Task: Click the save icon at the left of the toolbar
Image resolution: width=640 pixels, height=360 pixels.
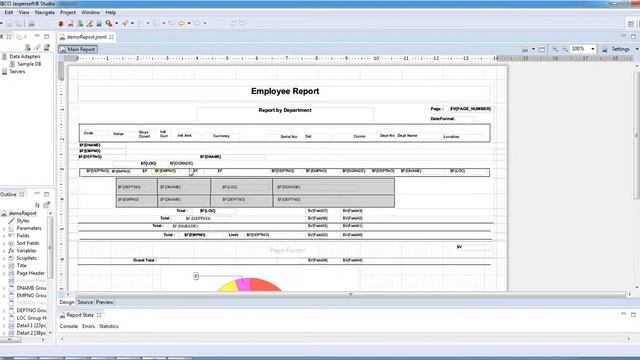Action: [x=9, y=24]
